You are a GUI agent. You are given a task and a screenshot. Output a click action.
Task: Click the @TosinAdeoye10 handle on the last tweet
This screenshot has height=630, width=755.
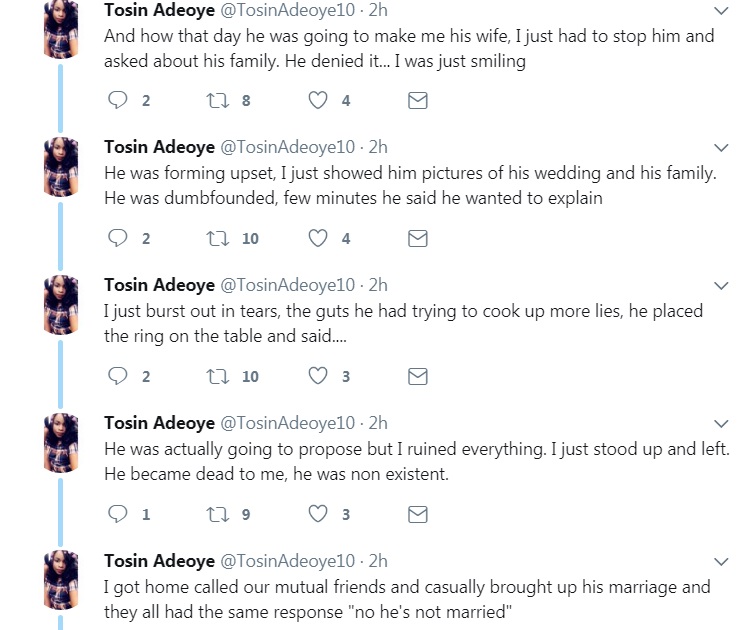tap(287, 561)
